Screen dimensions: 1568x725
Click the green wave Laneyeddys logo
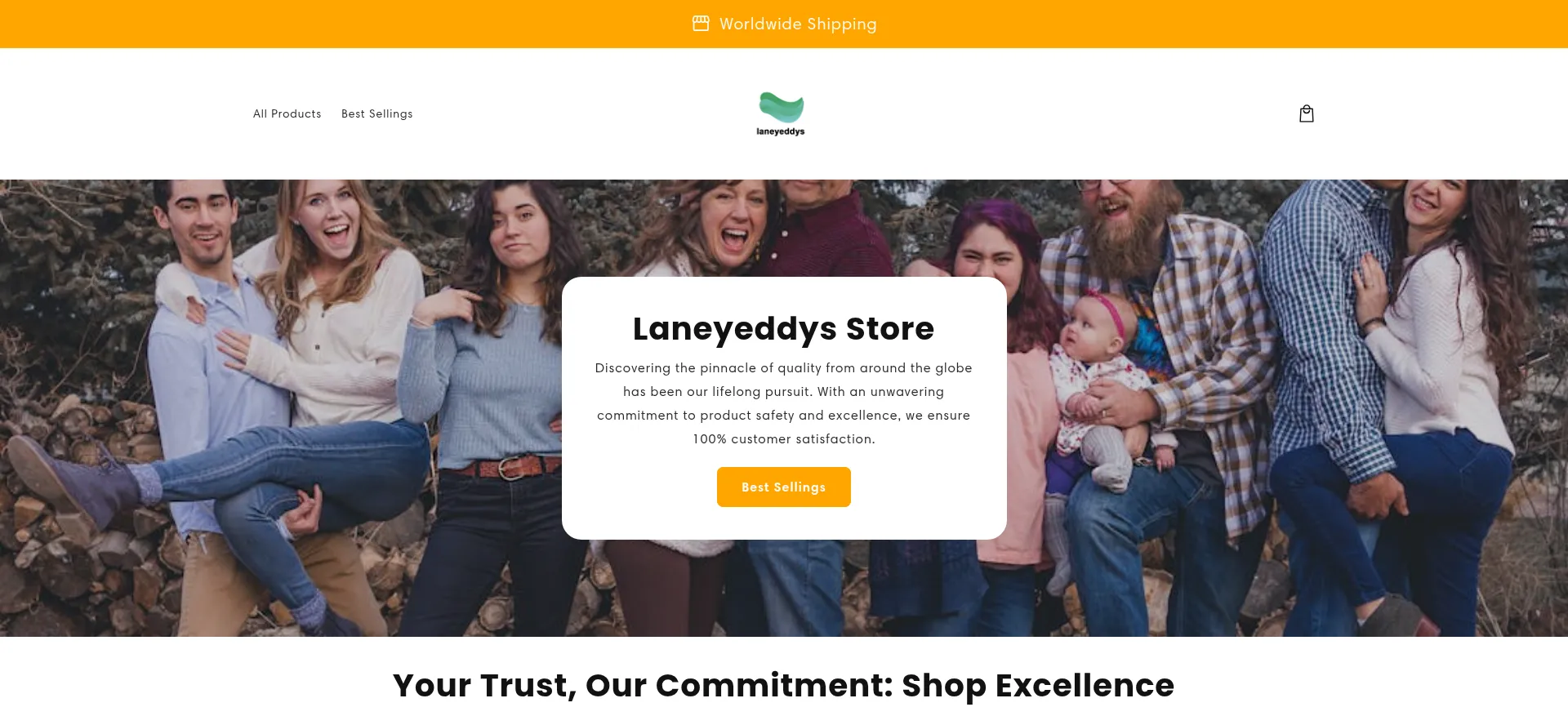782,107
